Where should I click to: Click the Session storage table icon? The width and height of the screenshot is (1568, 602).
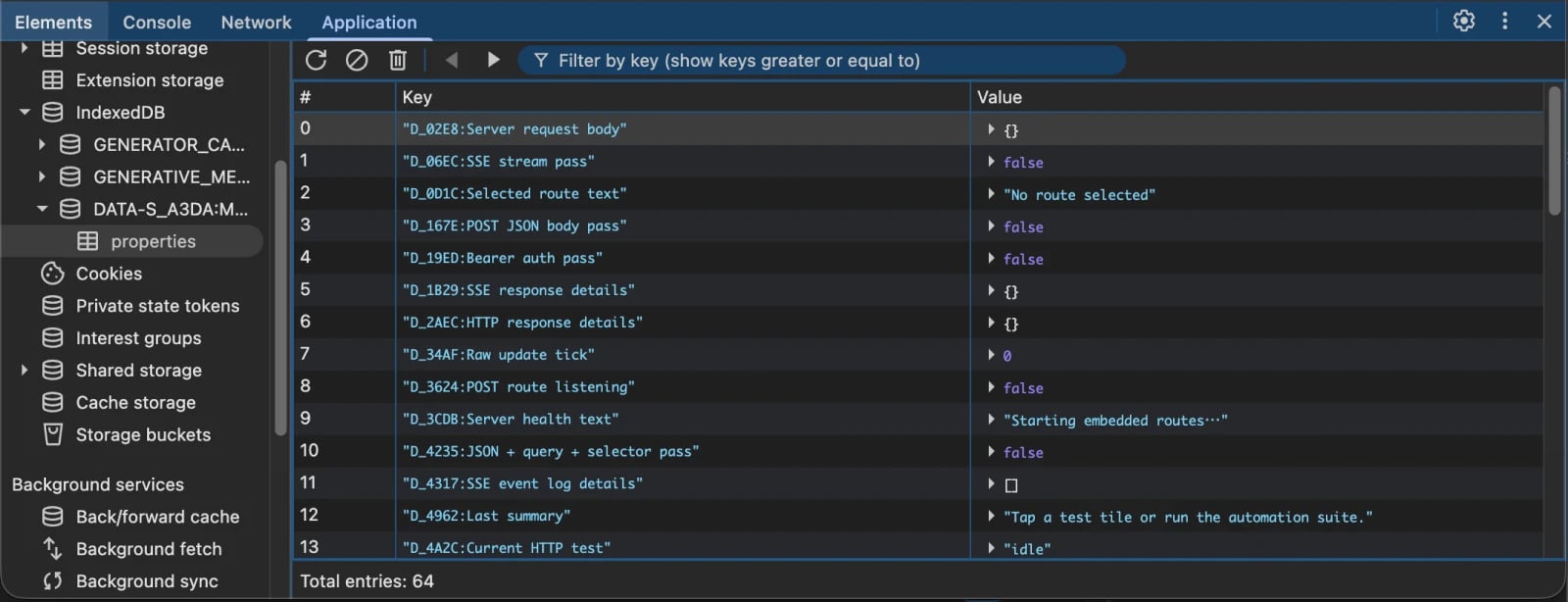coord(53,48)
